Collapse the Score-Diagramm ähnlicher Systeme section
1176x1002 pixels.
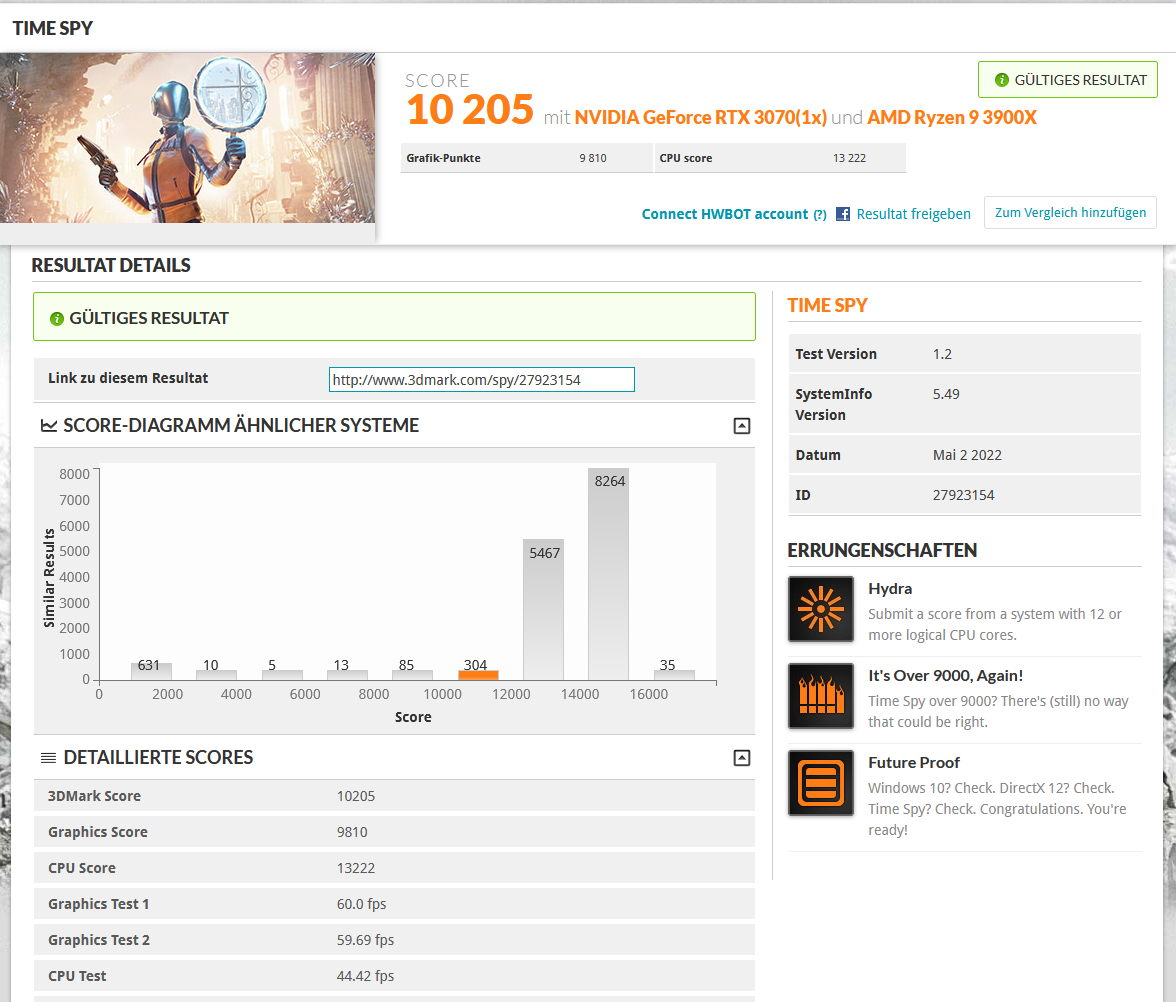pyautogui.click(x=742, y=426)
